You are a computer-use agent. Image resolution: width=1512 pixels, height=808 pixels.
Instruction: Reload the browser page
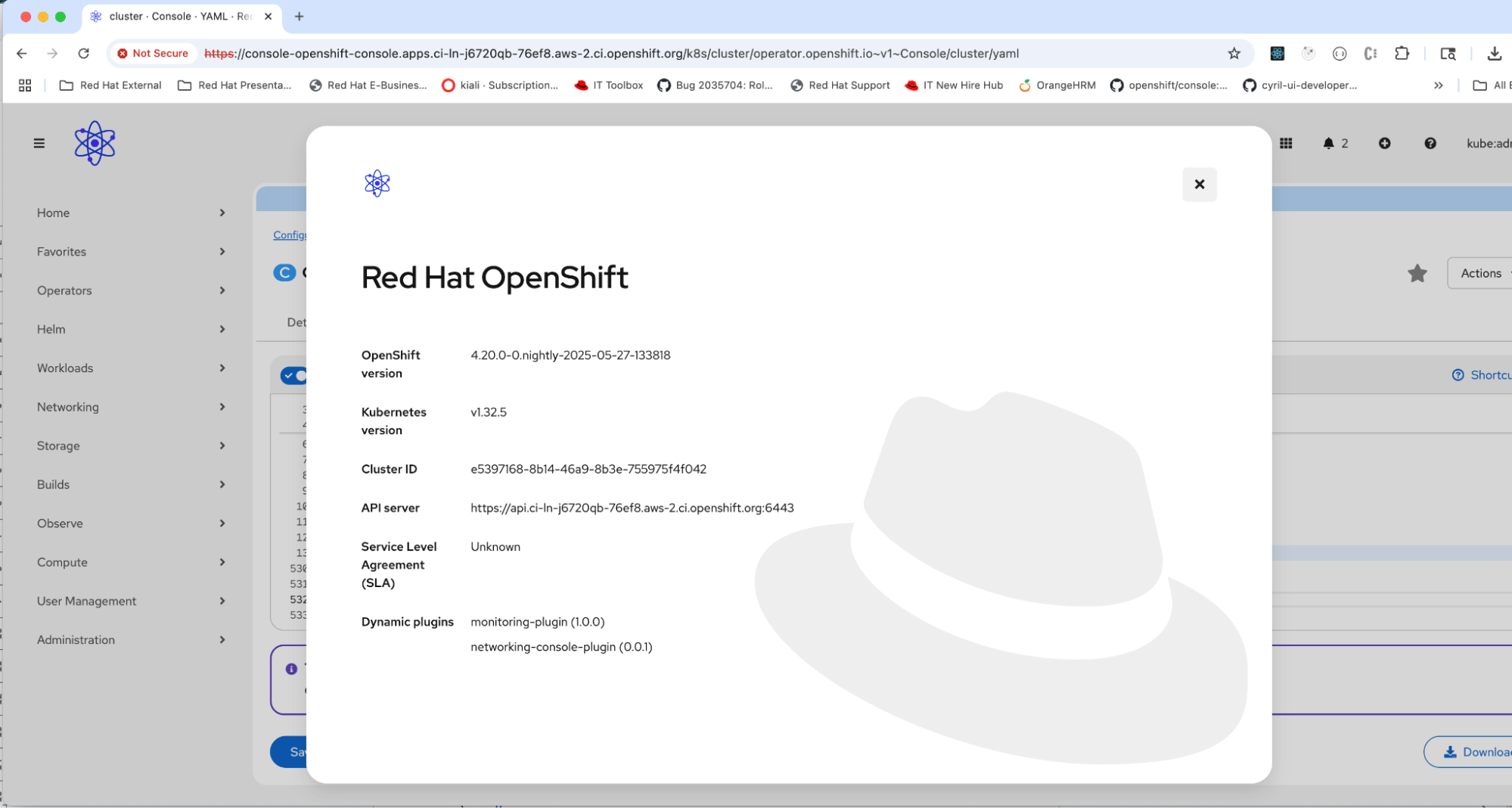pos(84,53)
